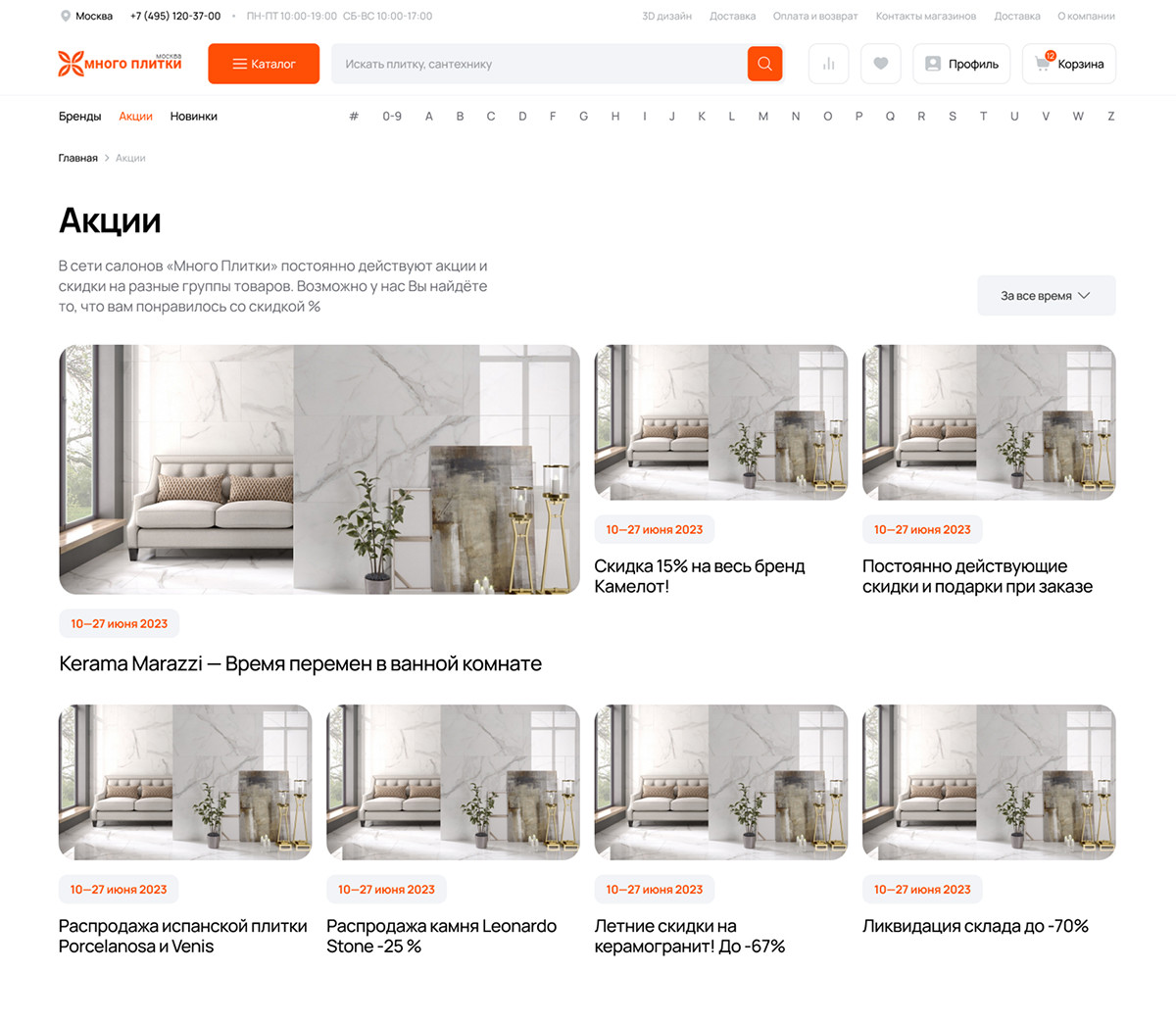Filter brands by letter K
Viewport: 1176px width, 1021px height.
coord(702,117)
